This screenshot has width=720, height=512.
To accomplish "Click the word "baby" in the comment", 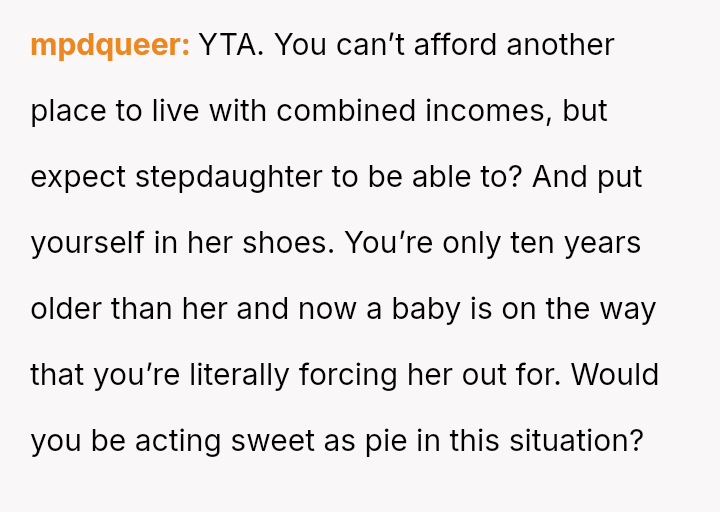I will 426,310.
